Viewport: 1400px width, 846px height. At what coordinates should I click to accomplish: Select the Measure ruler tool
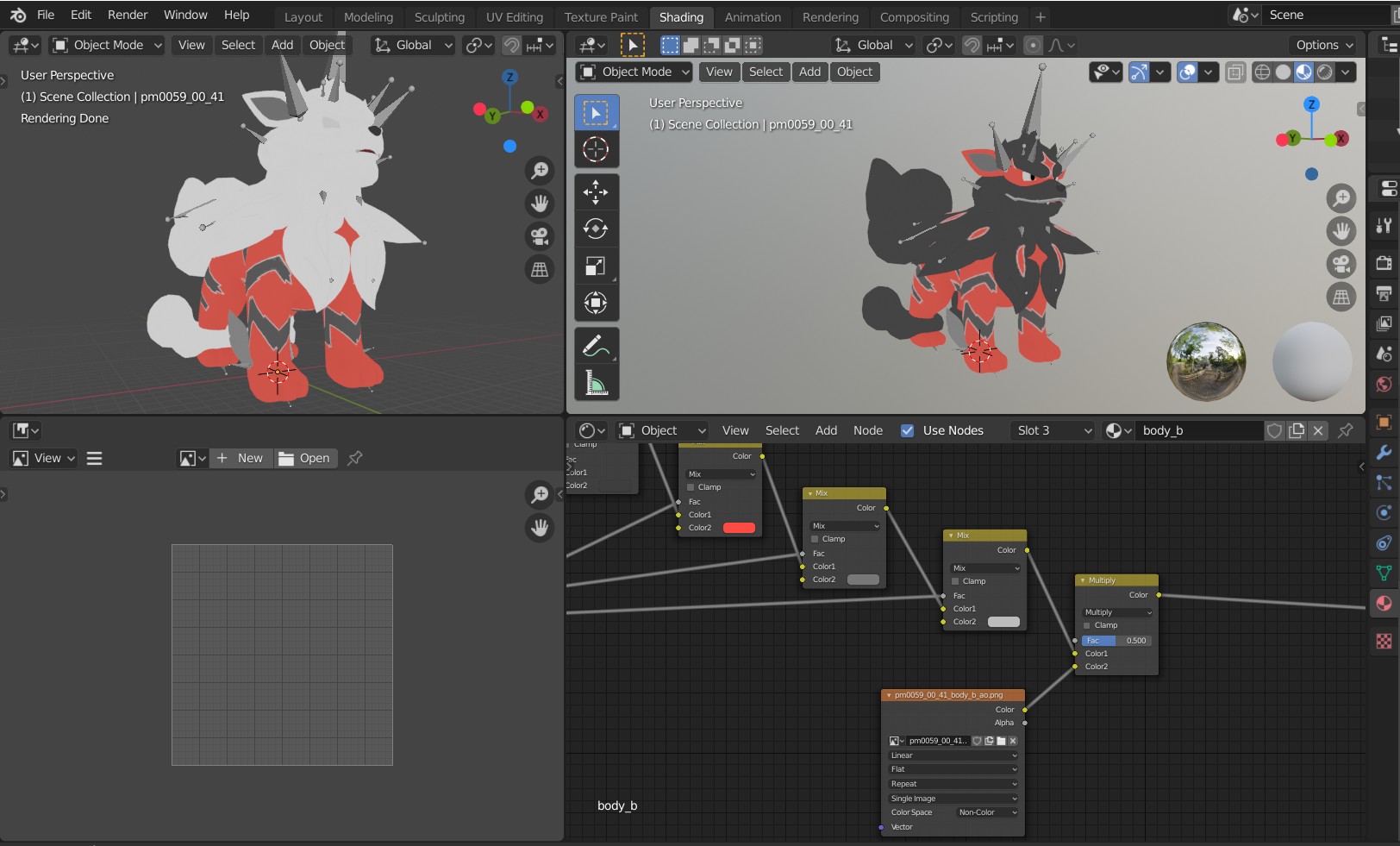[x=596, y=382]
